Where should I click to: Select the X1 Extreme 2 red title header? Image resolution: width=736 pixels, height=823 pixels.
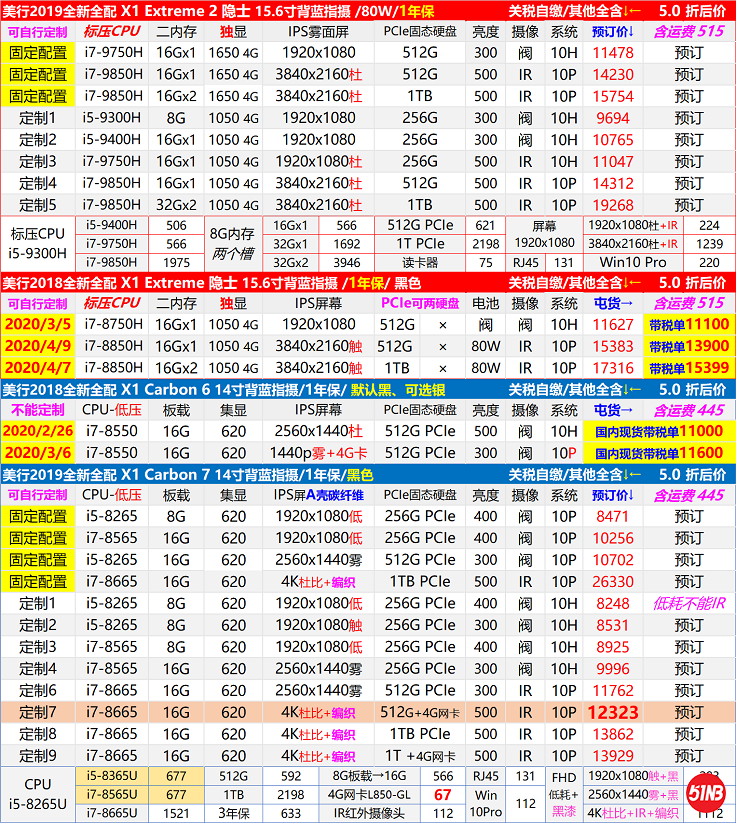pos(251,10)
